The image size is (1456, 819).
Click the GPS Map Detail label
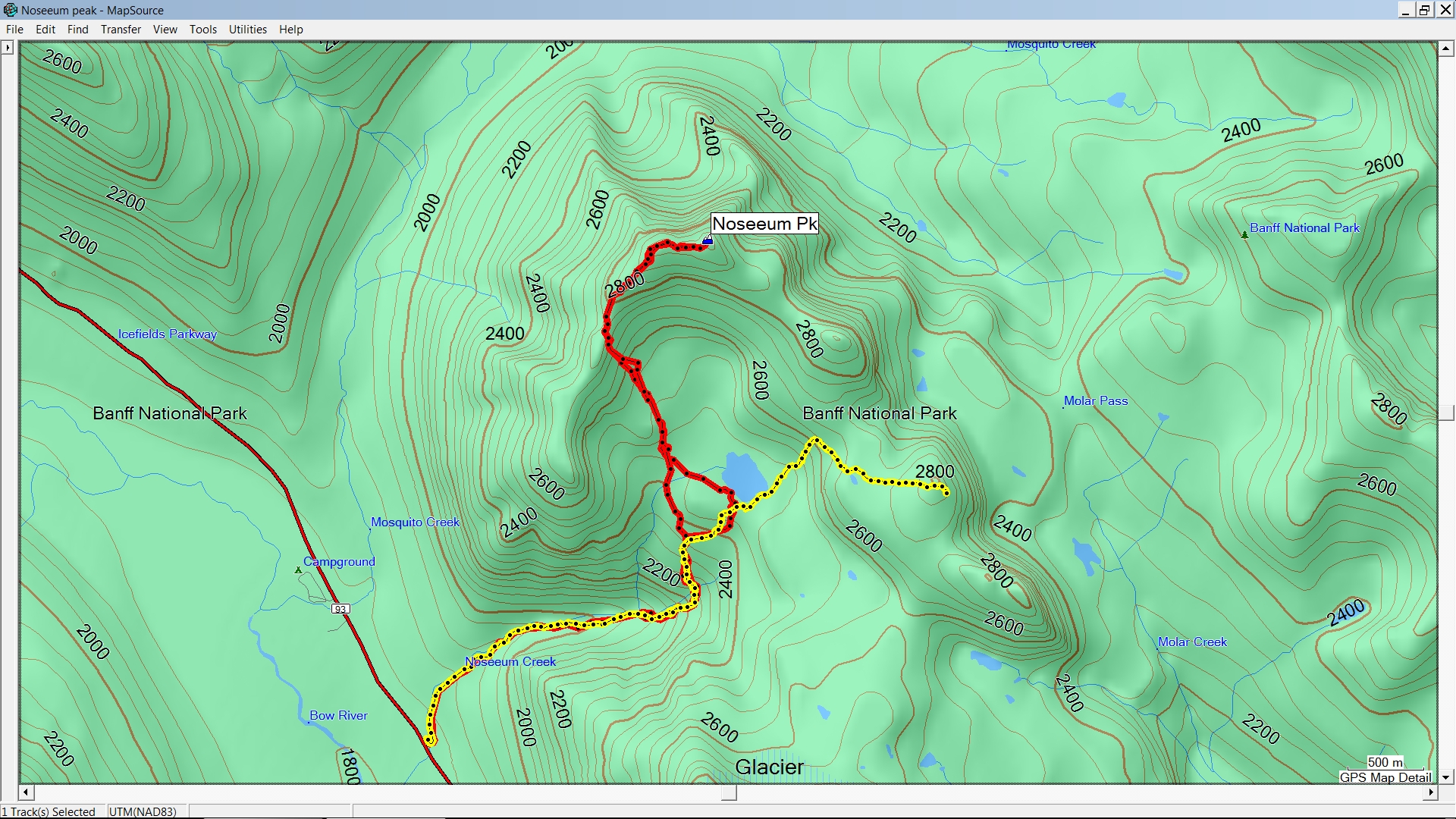(x=1385, y=777)
